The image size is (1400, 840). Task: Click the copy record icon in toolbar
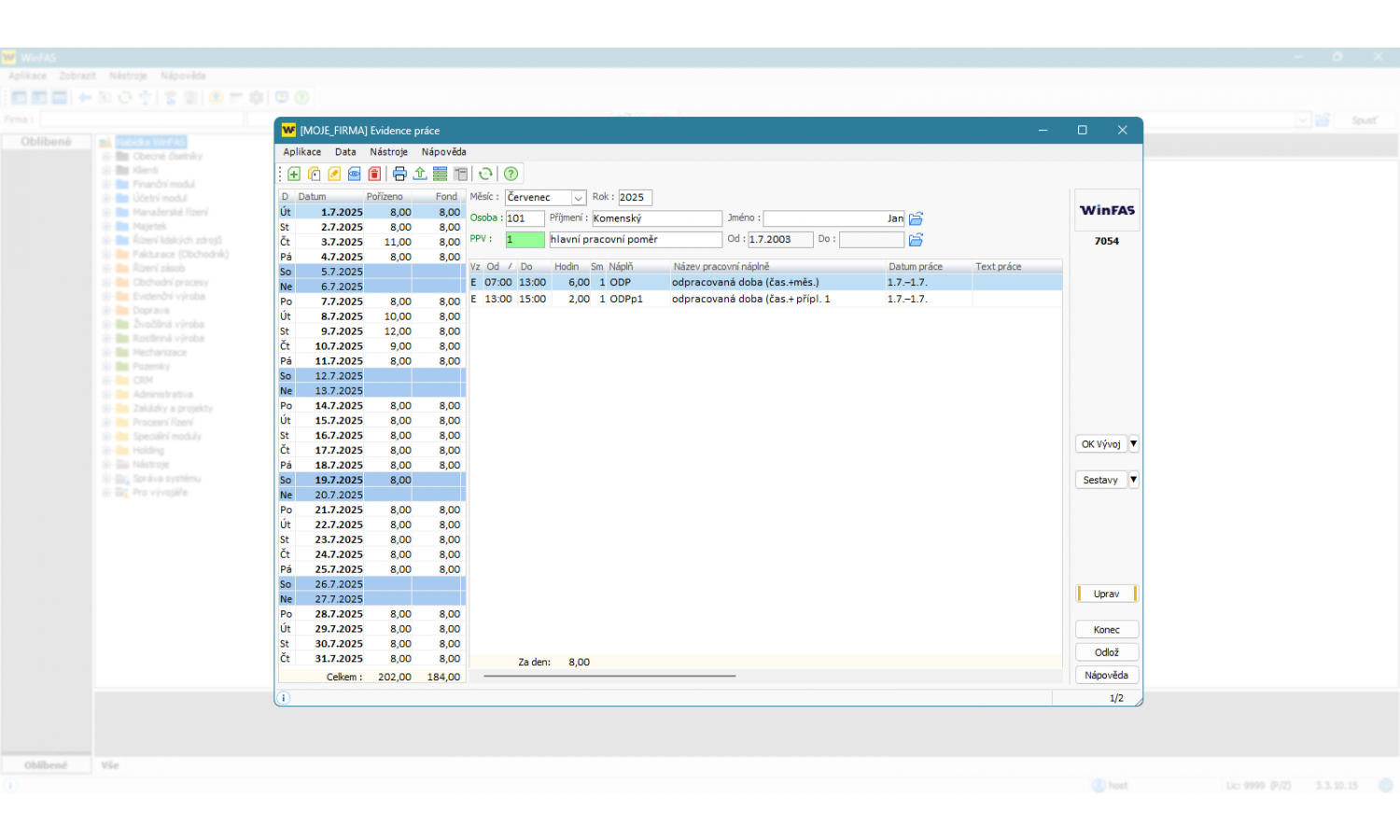click(x=315, y=174)
